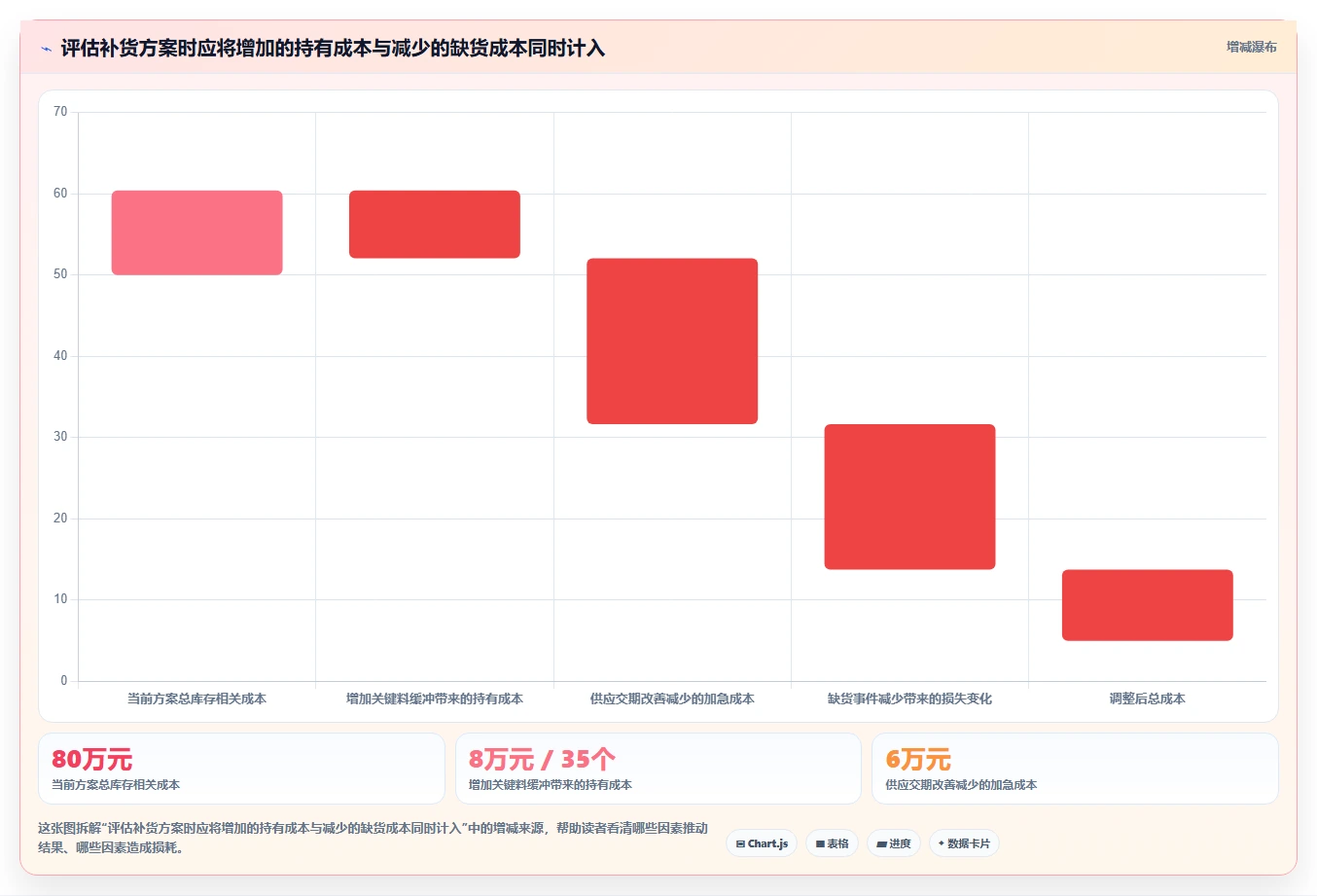This screenshot has height=896, width=1317.
Task: Click x-axis label 增加关键料缓冲带来的持有成本
Action: tap(435, 699)
